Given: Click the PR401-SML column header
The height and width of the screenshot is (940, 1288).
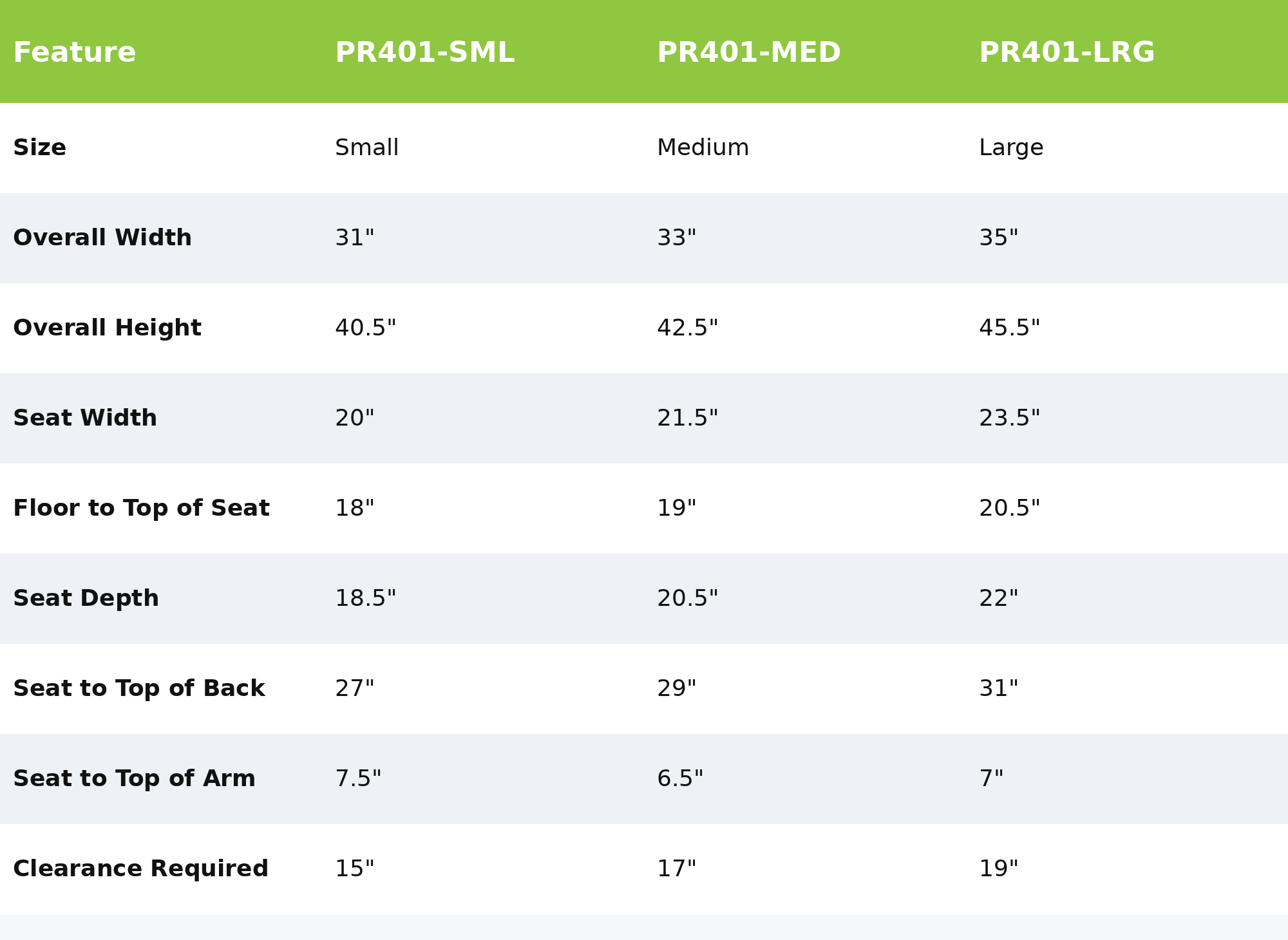Looking at the screenshot, I should (424, 53).
